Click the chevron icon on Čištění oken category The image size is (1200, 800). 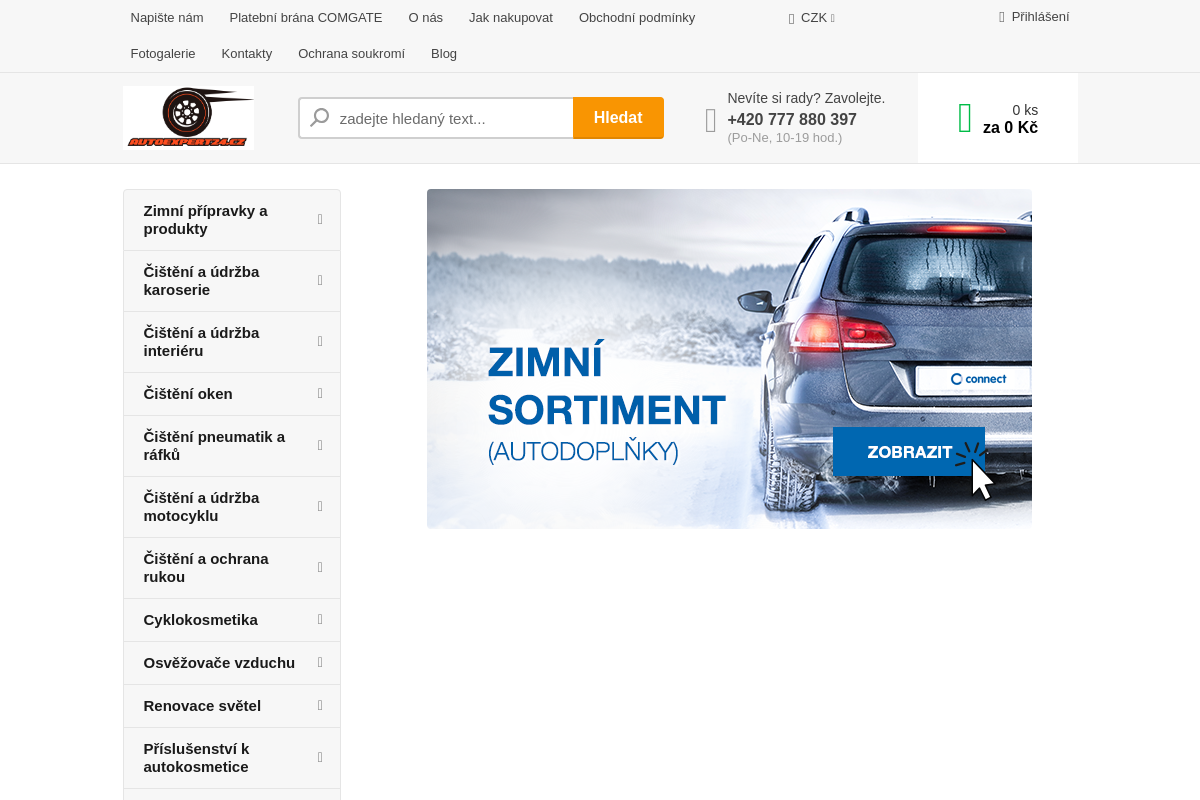point(319,393)
